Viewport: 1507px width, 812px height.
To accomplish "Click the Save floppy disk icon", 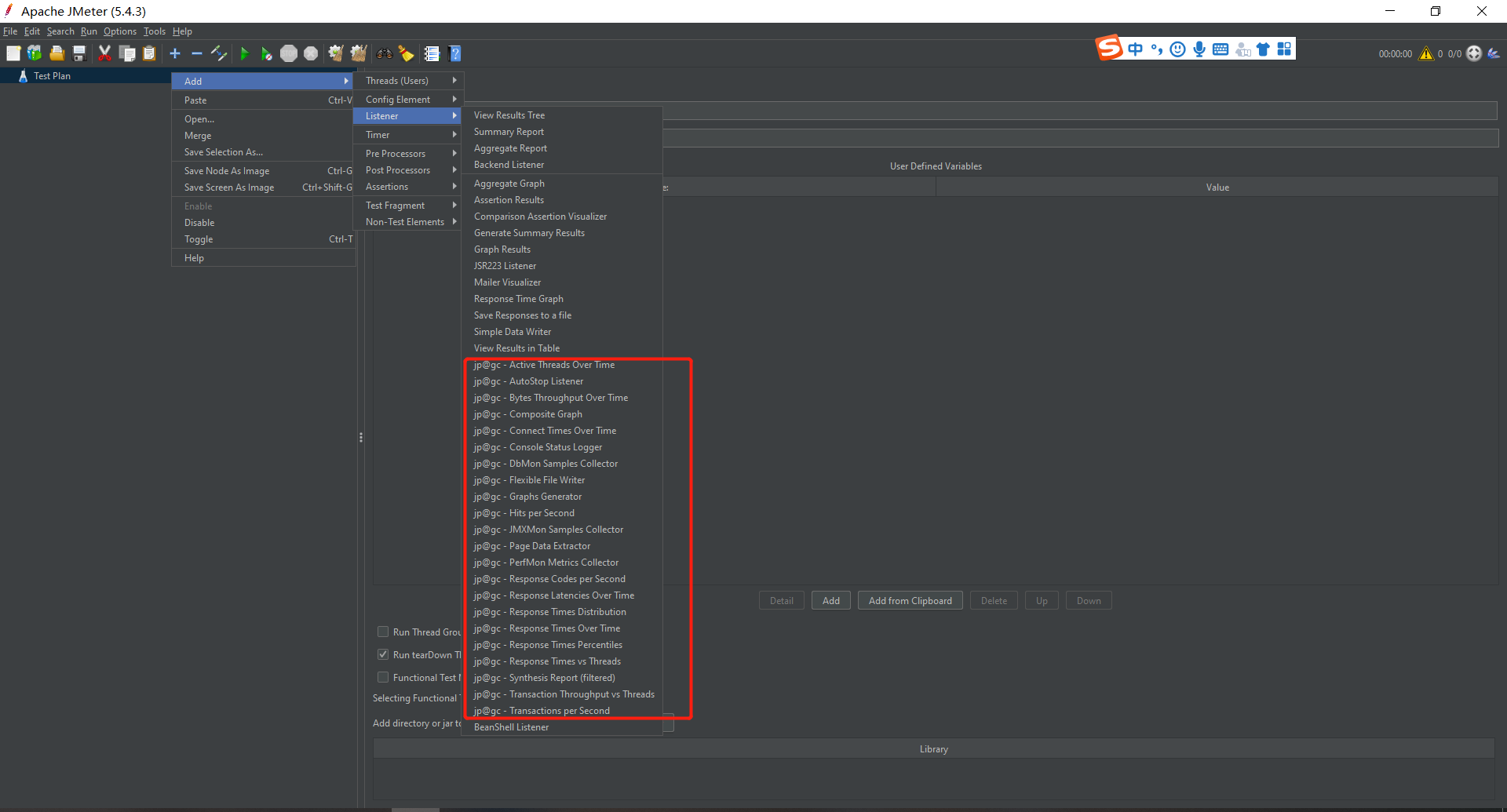I will [79, 53].
